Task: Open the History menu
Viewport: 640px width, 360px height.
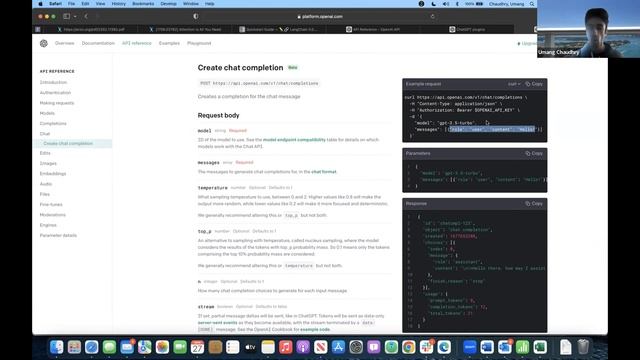Action: (x=118, y=4)
